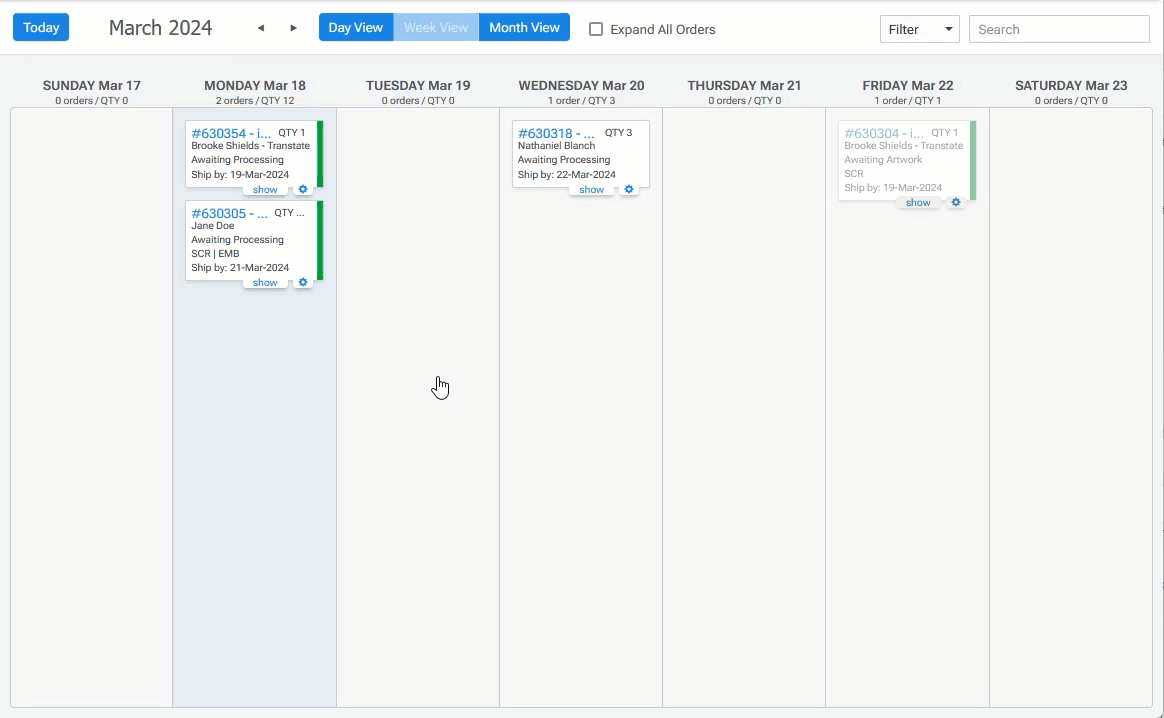Expand order #630318 with show
Screen dimensions: 1164x718
[592, 189]
